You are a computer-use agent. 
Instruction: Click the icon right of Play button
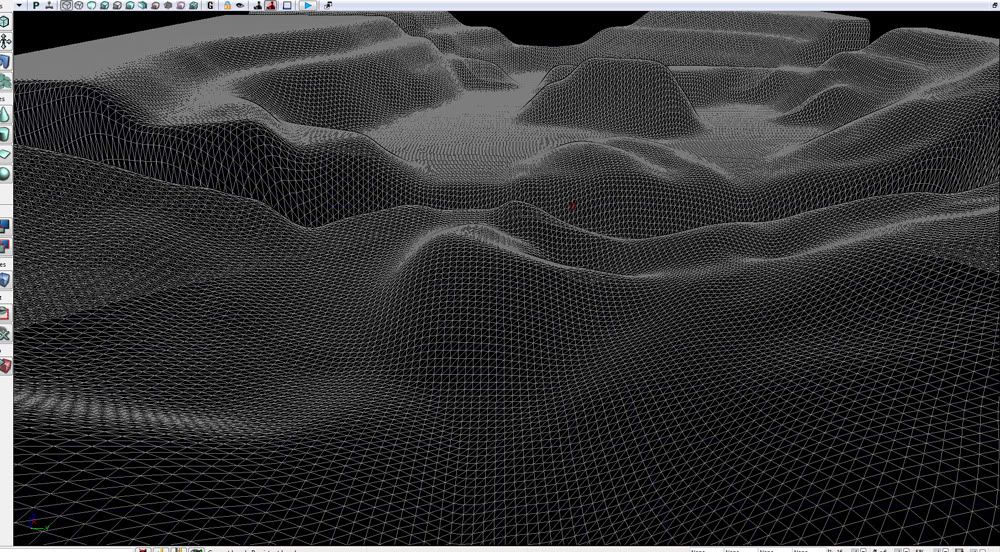(x=329, y=5)
